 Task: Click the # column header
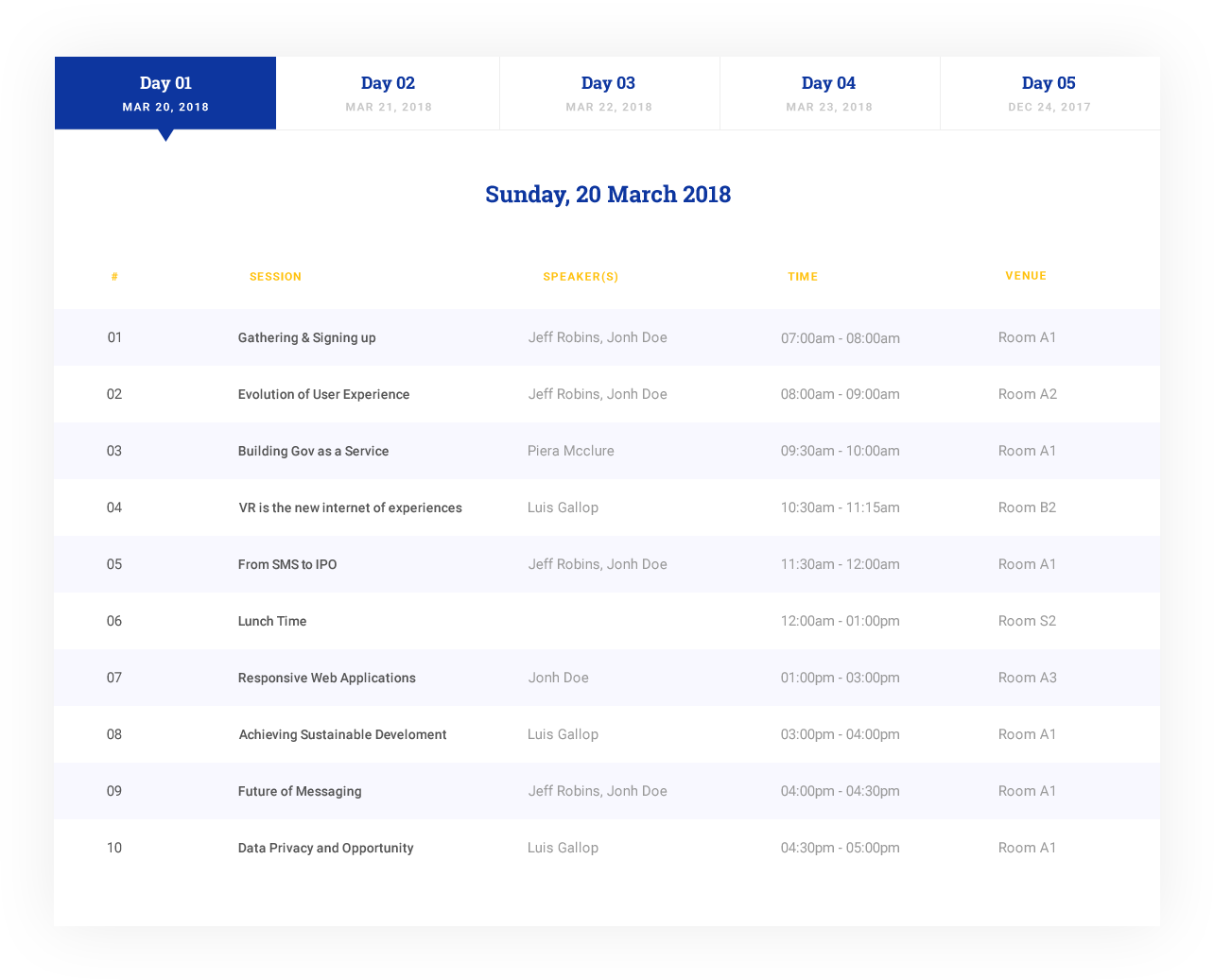[114, 277]
